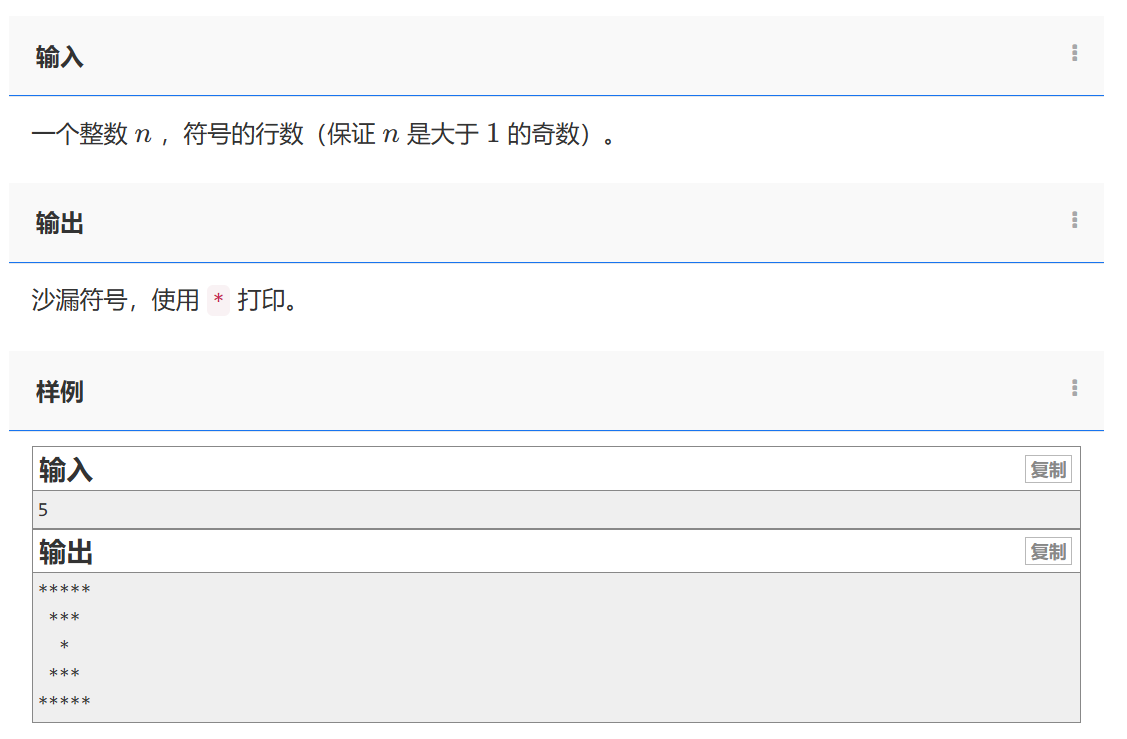This screenshot has width=1127, height=739.
Task: Click the 样例 section header title
Action: 59,392
